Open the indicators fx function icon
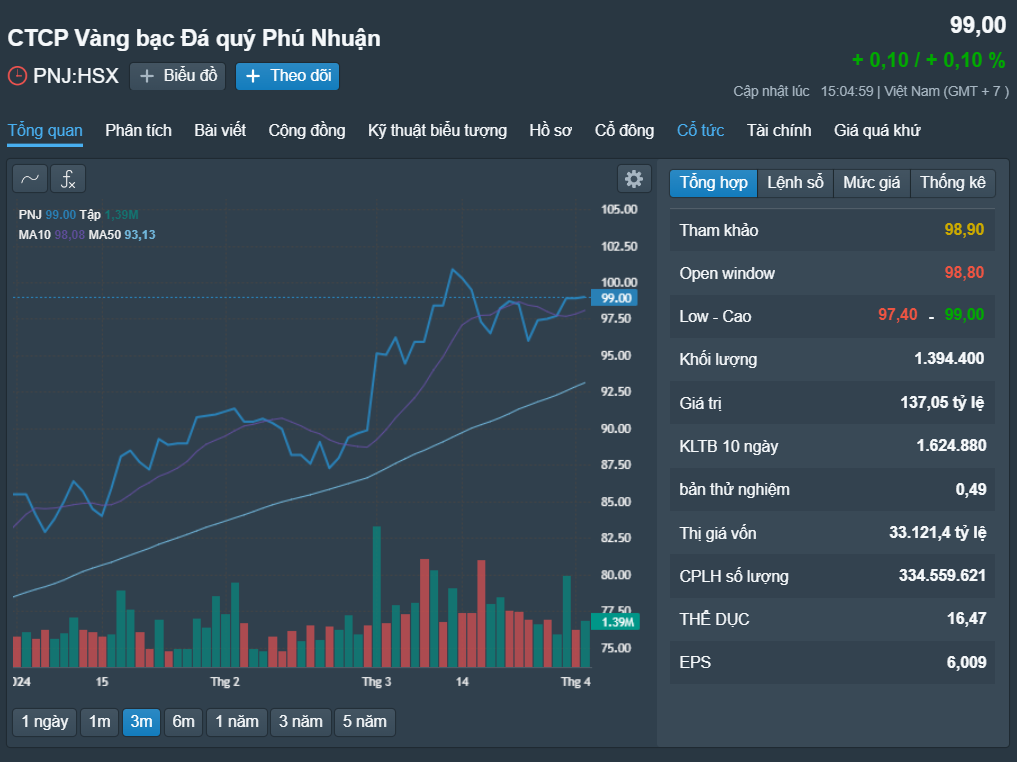 pos(68,179)
